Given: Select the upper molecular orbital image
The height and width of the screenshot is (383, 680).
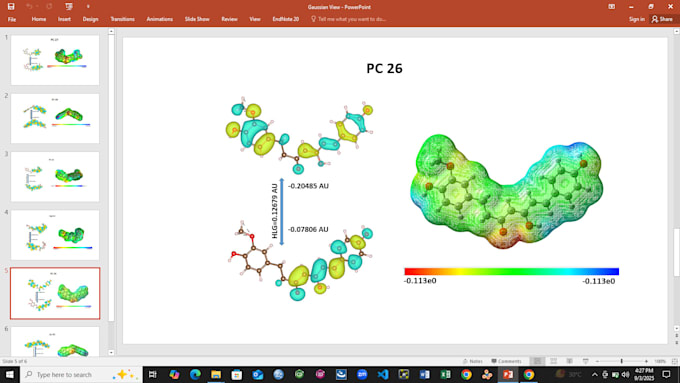Looking at the screenshot, I should point(300,136).
